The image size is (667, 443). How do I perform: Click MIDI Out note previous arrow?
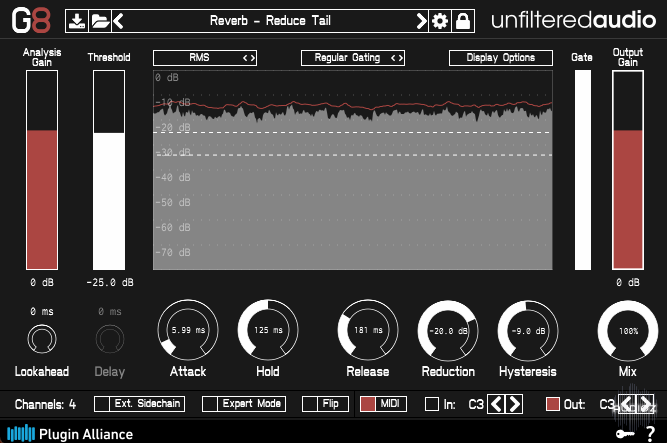pyautogui.click(x=626, y=404)
